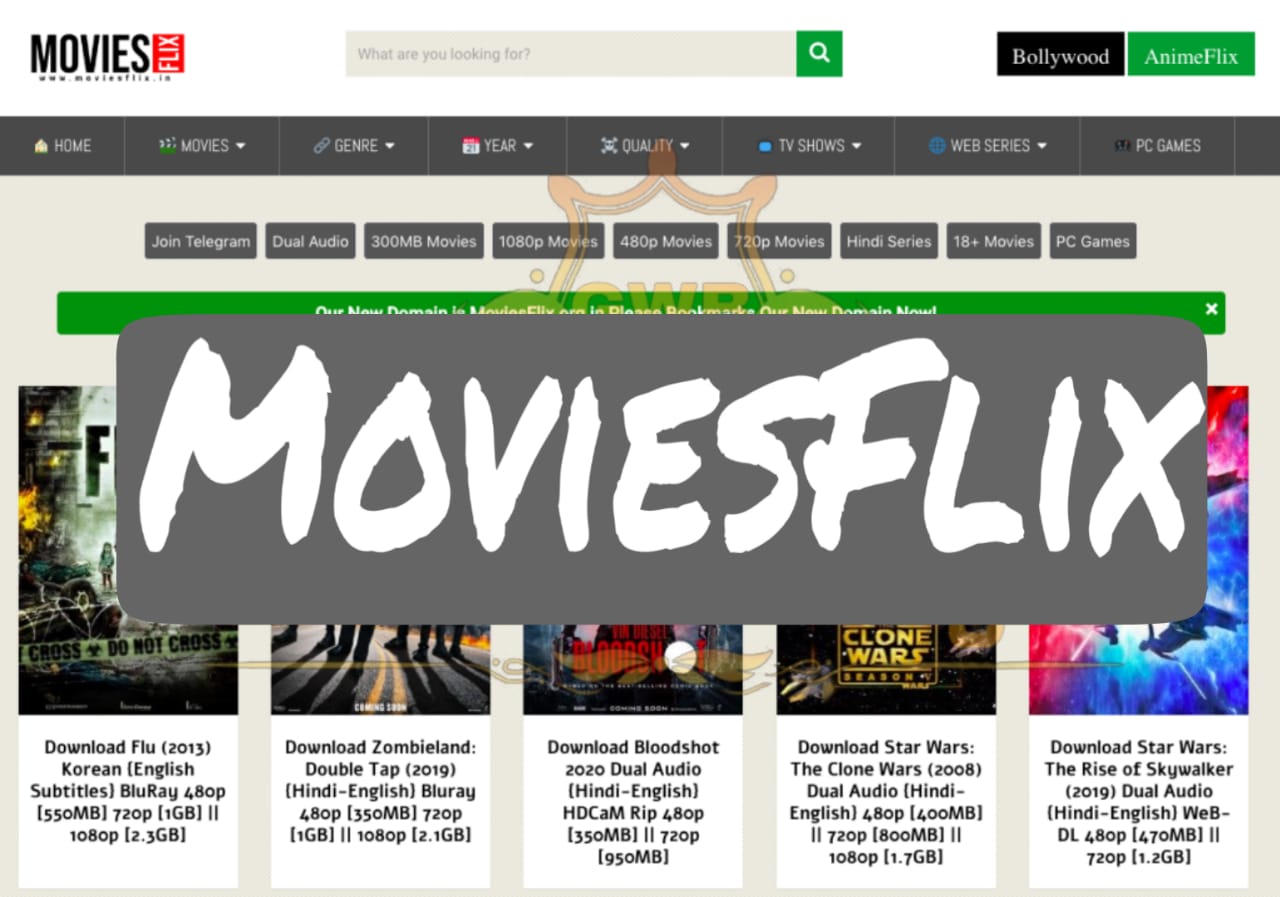
Task: Open the YEAR menu
Action: pos(498,146)
